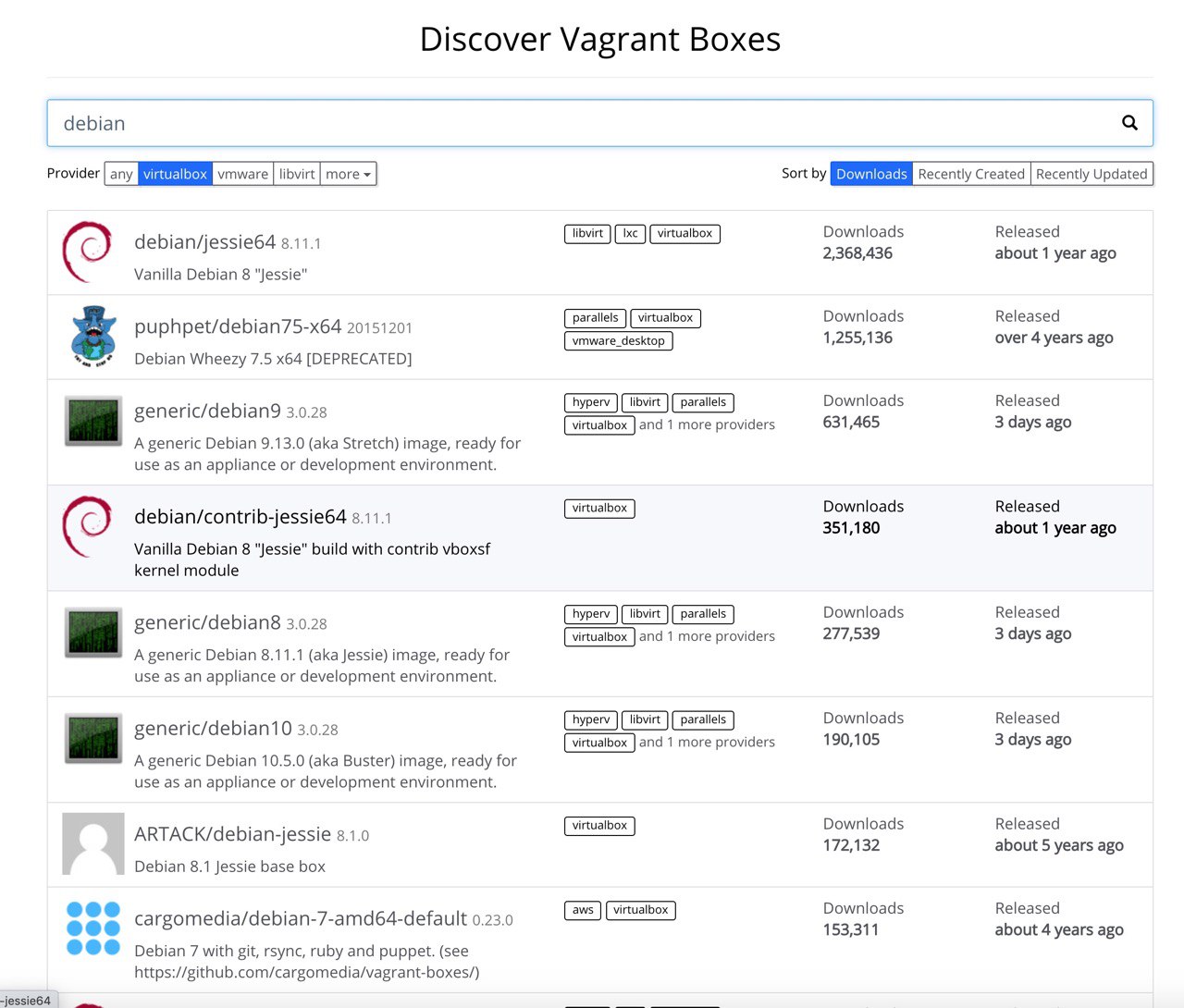
Task: Click the 'Vanilla Debian 8 "Jessie"' description
Action: tap(220, 275)
